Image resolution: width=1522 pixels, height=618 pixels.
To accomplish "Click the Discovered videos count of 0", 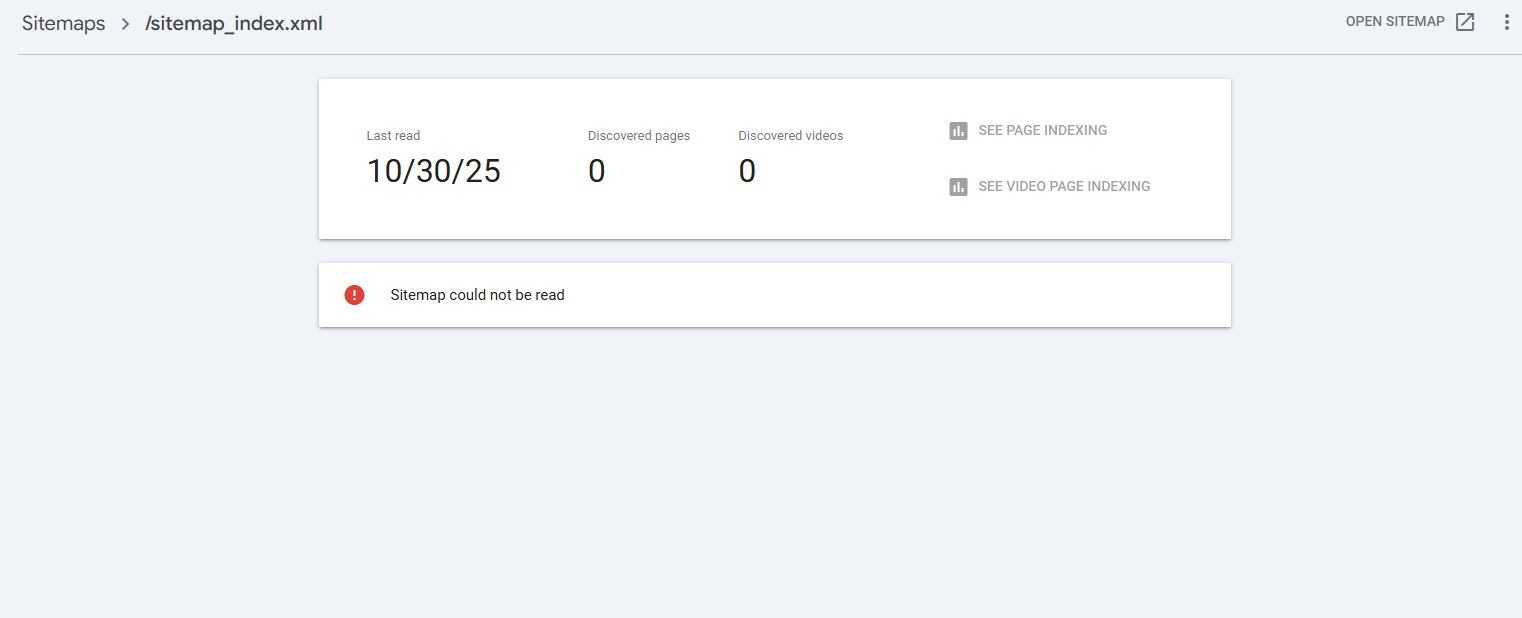I will point(747,172).
